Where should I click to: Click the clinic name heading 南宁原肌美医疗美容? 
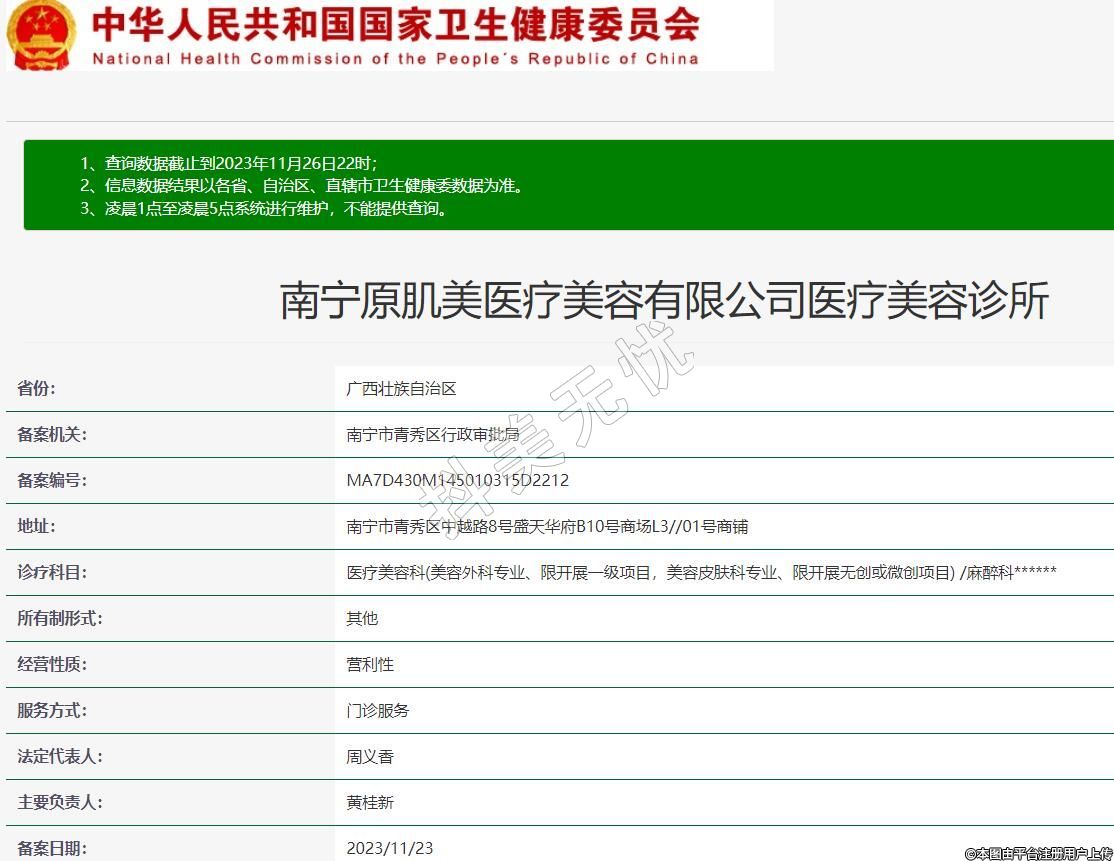coord(664,301)
